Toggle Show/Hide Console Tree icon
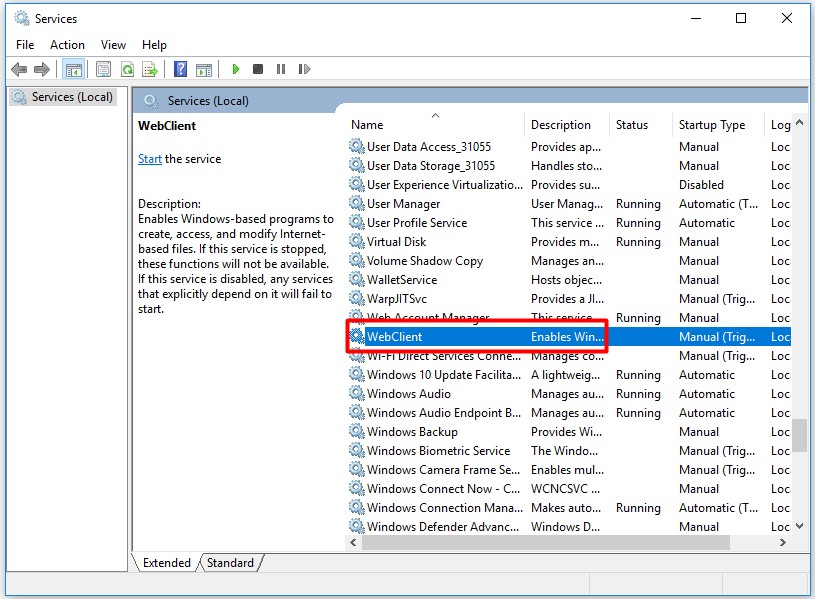This screenshot has width=815, height=599. (74, 69)
